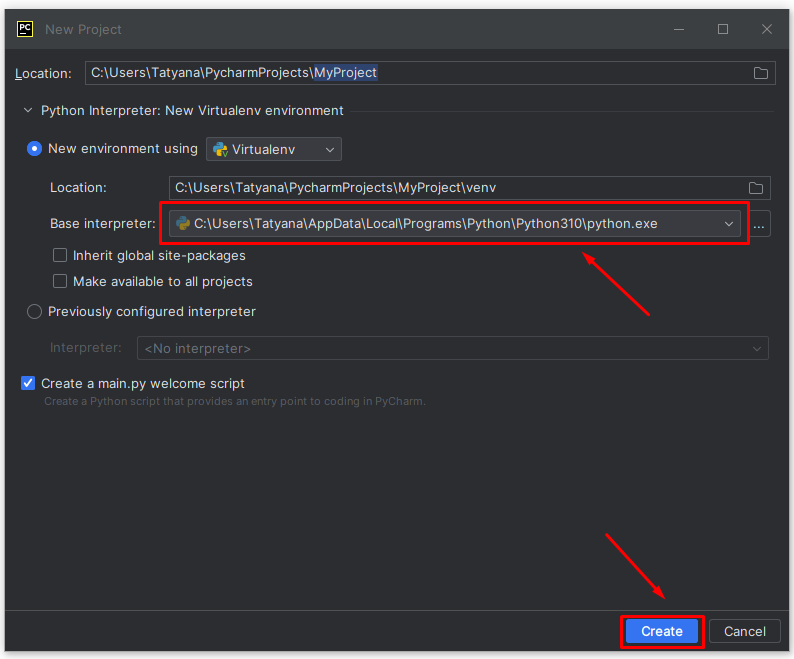
Task: Open the disabled Interpreter combo box
Action: [x=453, y=348]
